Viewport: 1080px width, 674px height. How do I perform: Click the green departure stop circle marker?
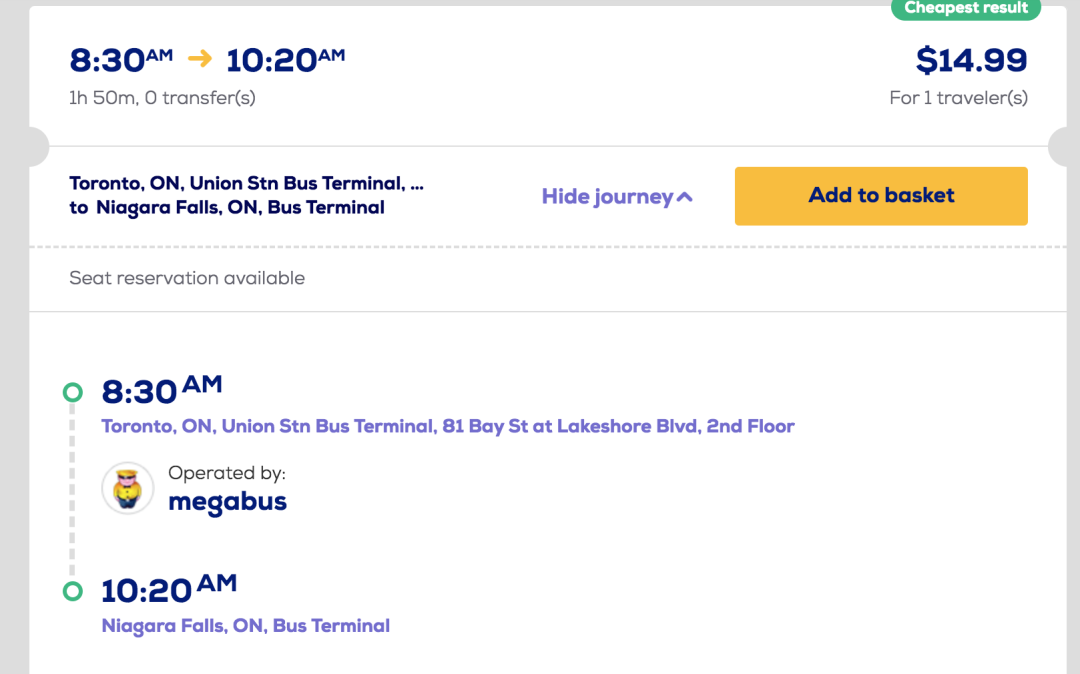[x=72, y=392]
